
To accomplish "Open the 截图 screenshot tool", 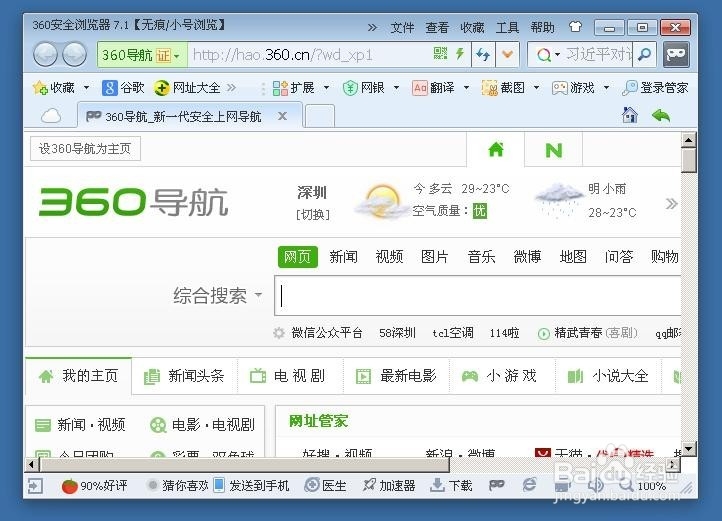I will point(503,88).
